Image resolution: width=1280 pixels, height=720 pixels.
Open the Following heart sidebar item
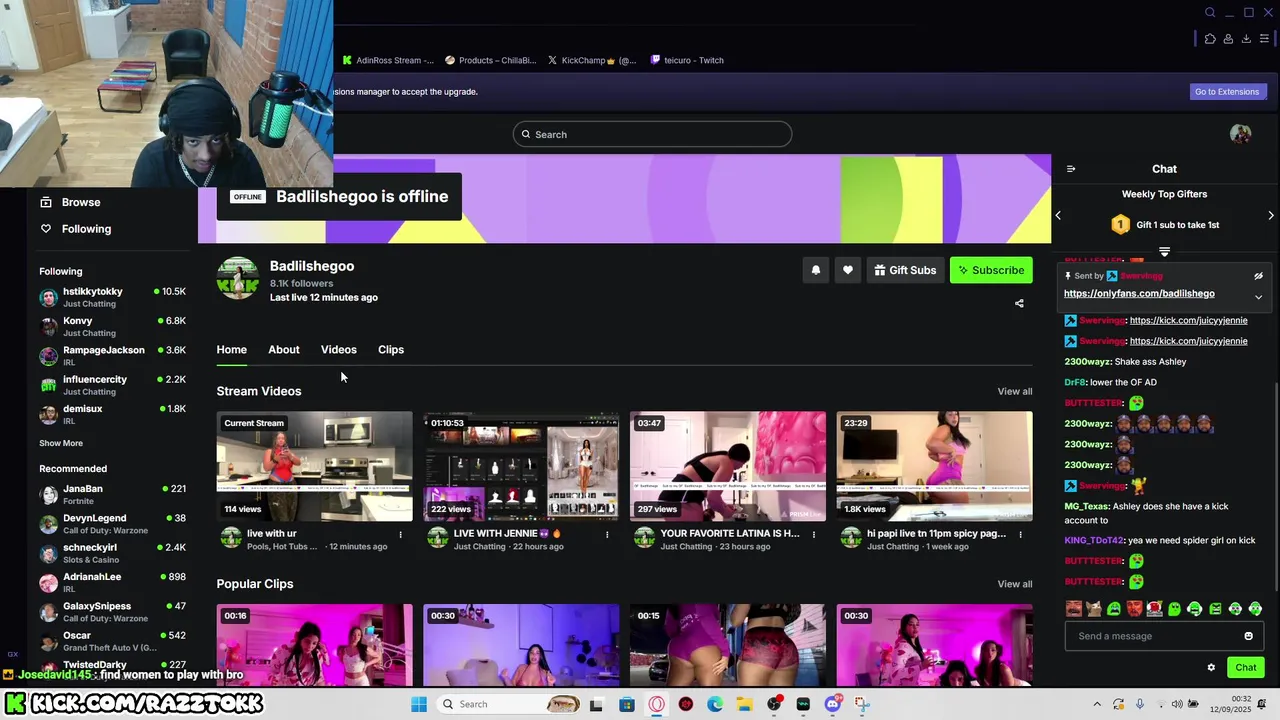(75, 229)
